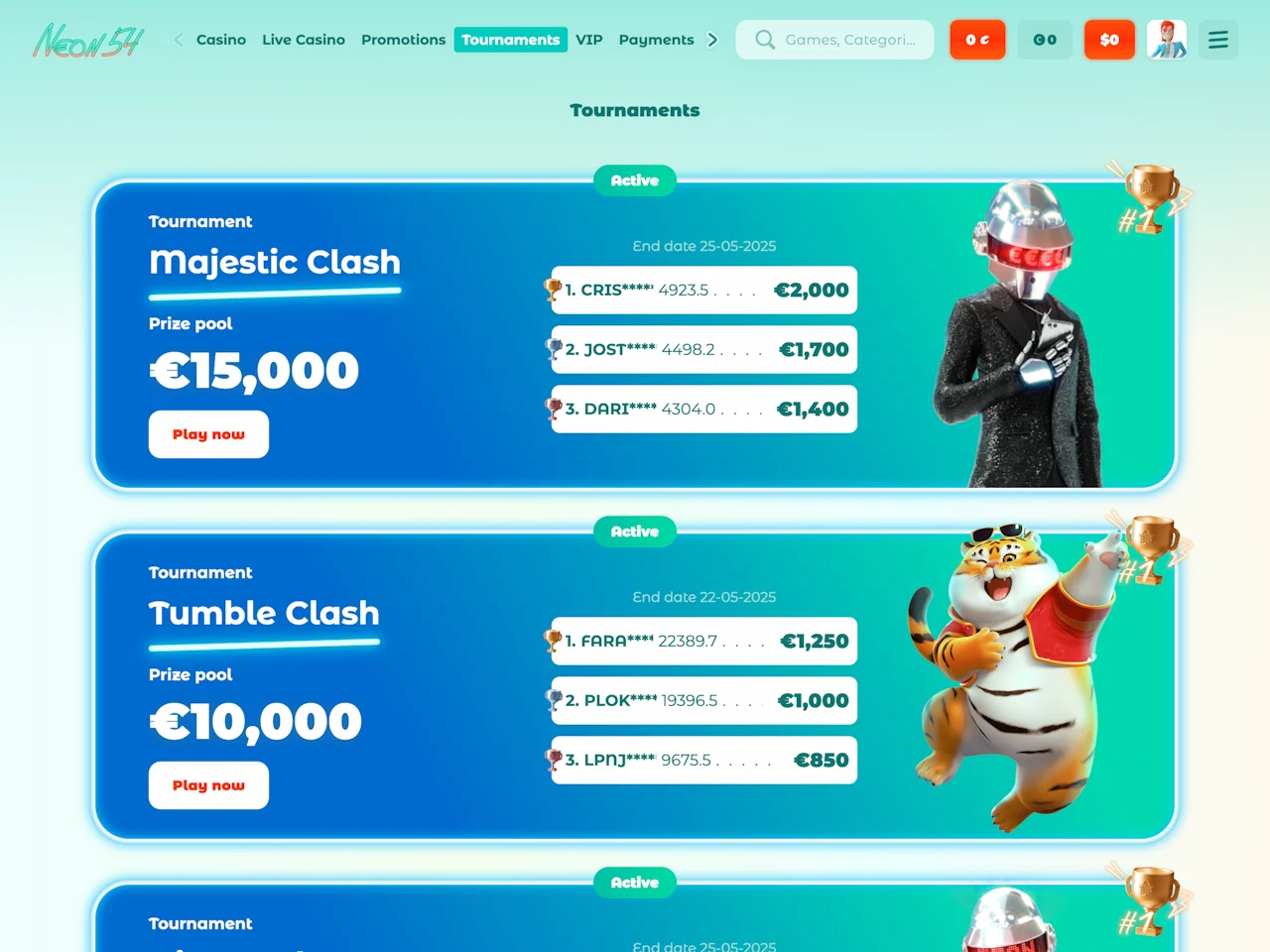This screenshot has width=1270, height=952.
Task: Click Play now for Tumble Clash
Action: (x=208, y=785)
